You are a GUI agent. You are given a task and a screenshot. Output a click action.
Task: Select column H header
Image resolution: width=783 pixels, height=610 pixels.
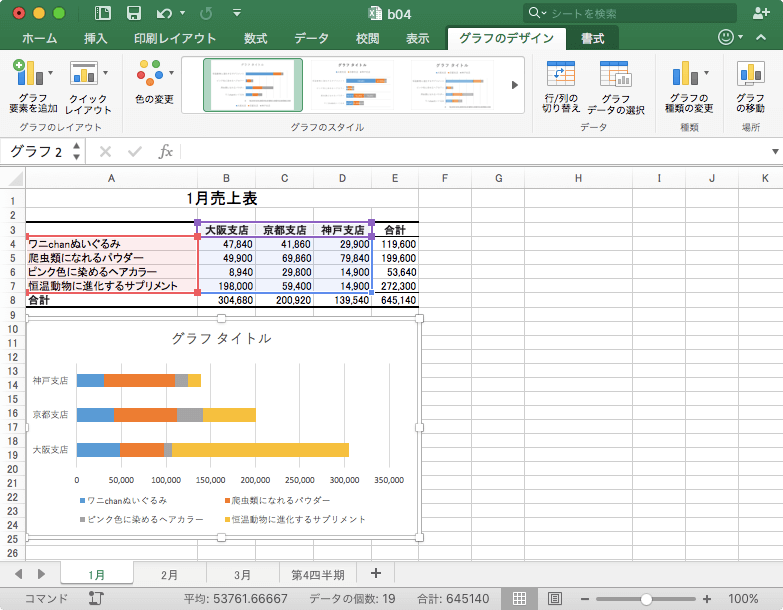(578, 178)
